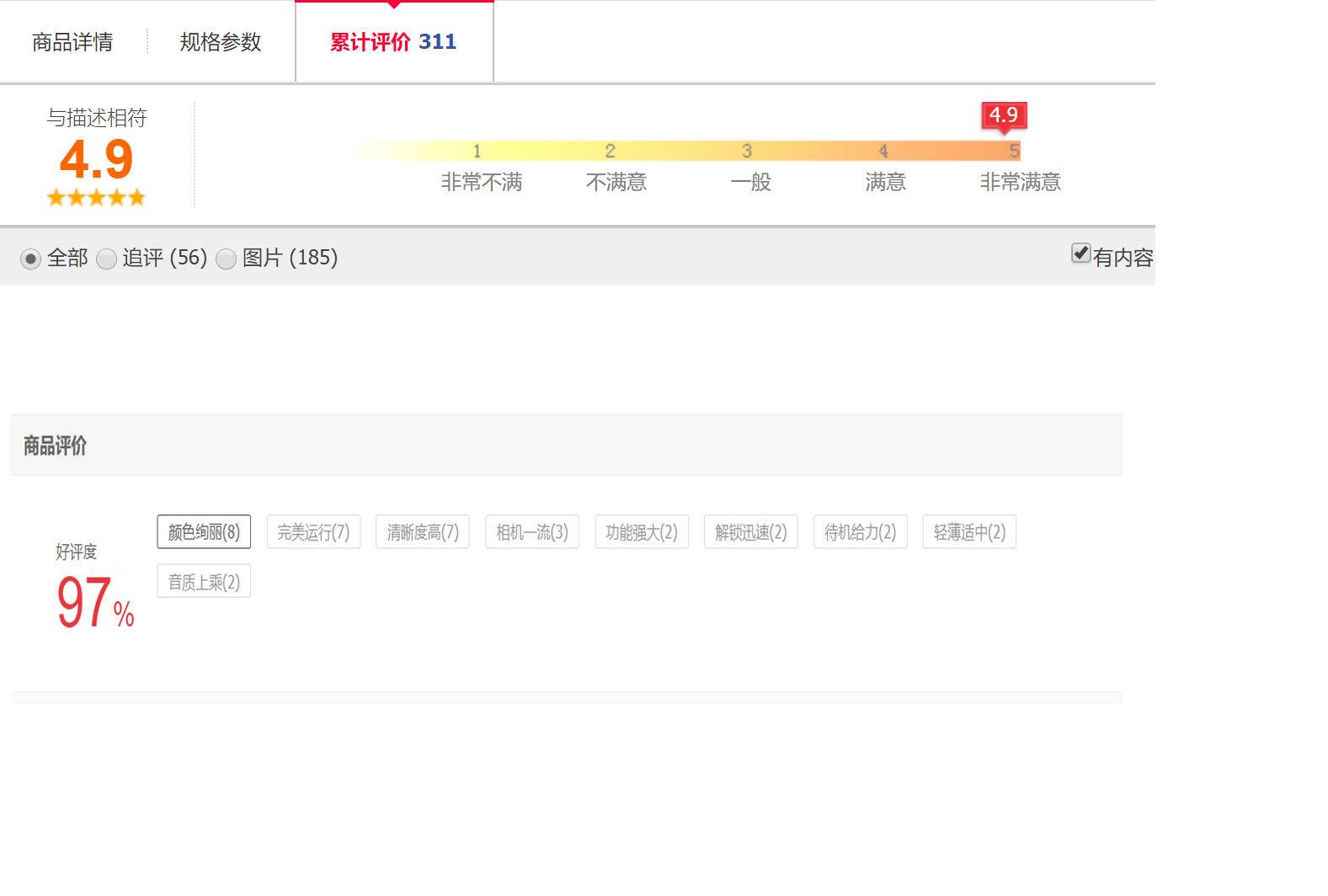Viewport: 1328px width, 896px height.
Task: Click the 商品评价 section header
Action: point(56,445)
